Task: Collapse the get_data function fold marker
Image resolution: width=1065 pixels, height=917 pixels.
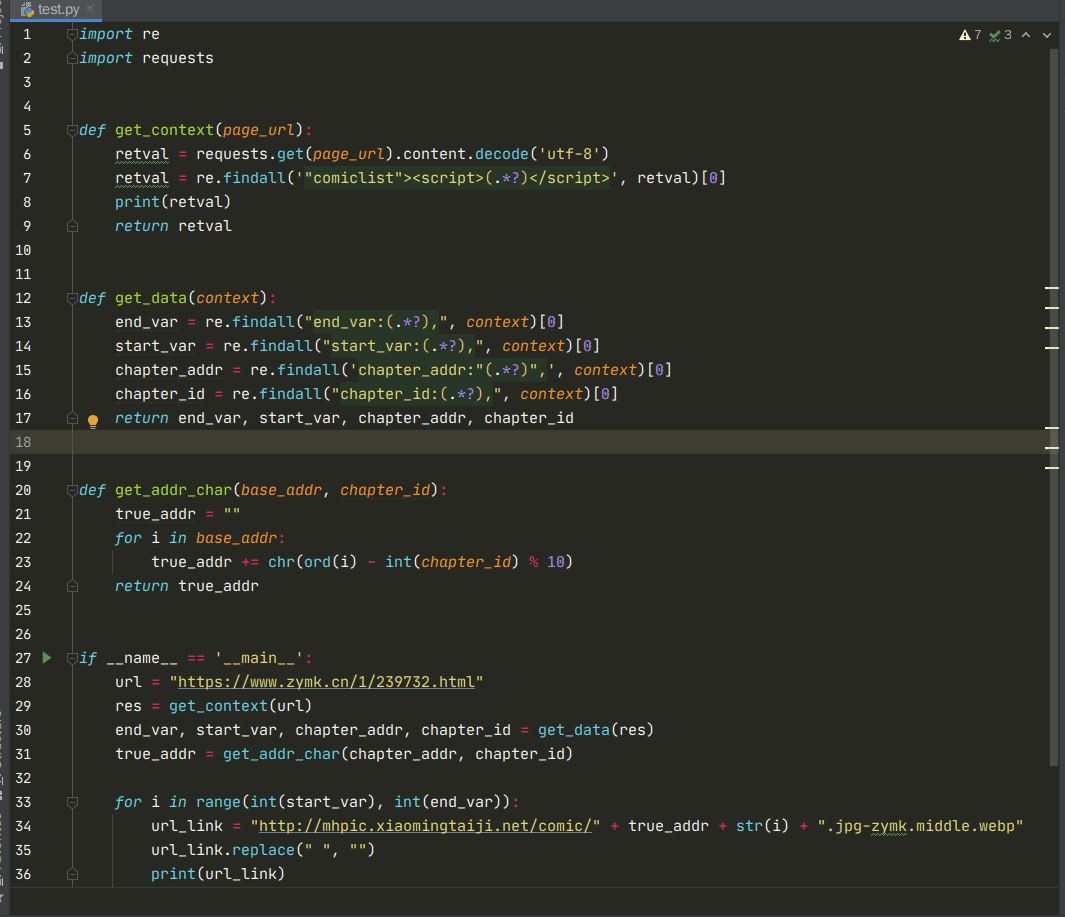Action: (71, 298)
